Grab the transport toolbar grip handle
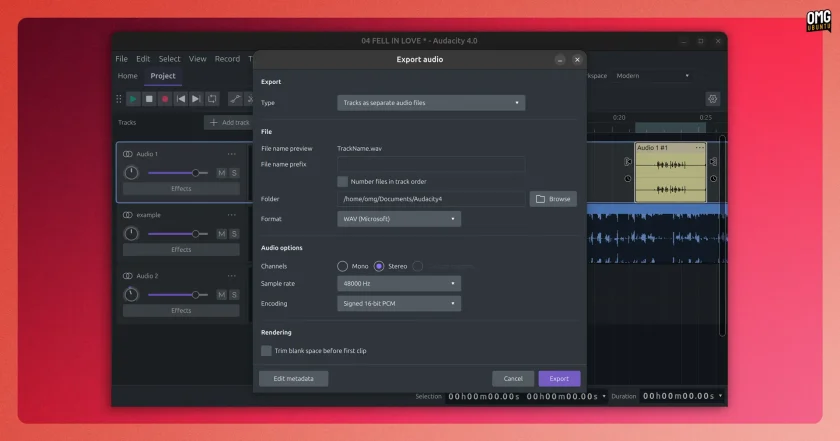 119,99
